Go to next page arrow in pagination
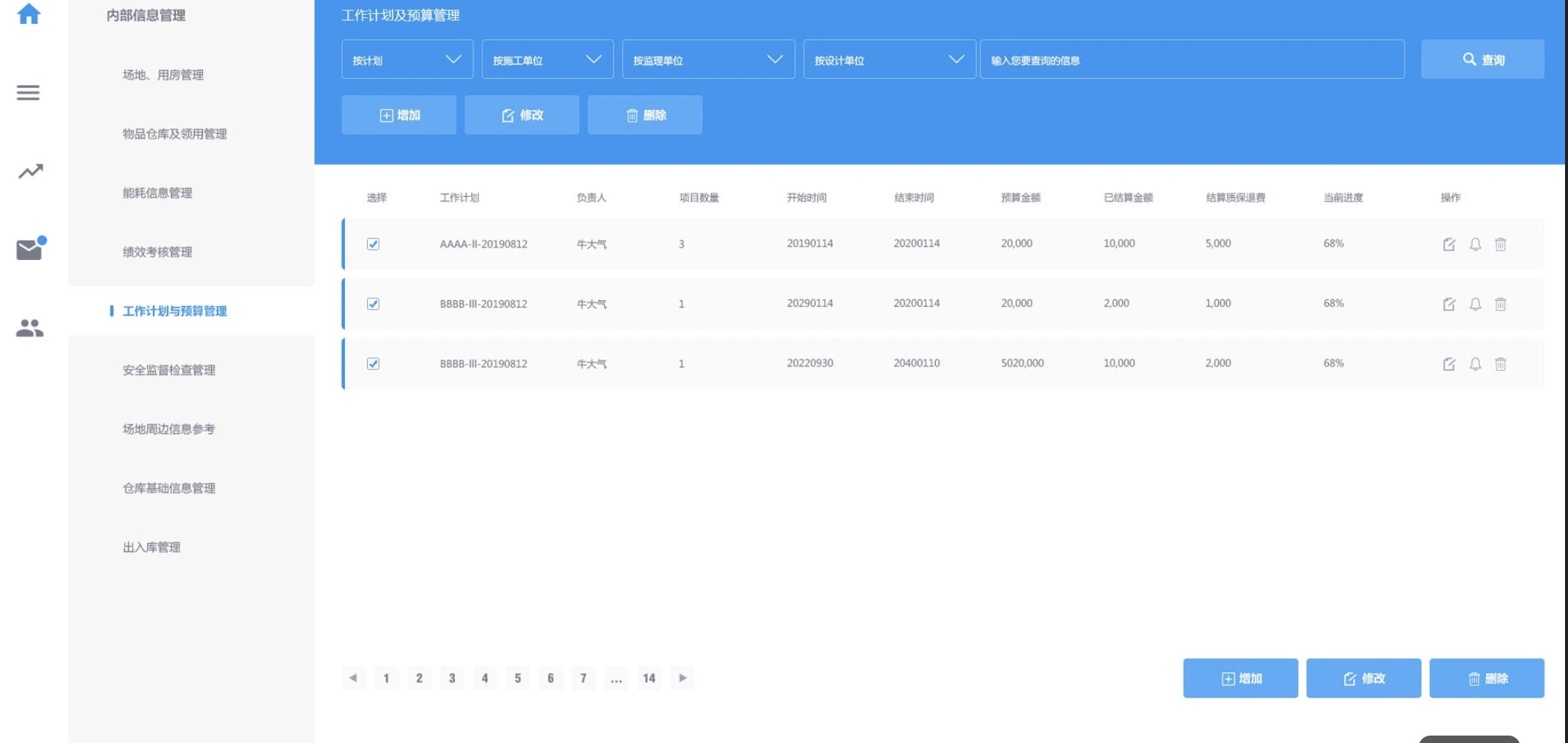 pyautogui.click(x=682, y=678)
